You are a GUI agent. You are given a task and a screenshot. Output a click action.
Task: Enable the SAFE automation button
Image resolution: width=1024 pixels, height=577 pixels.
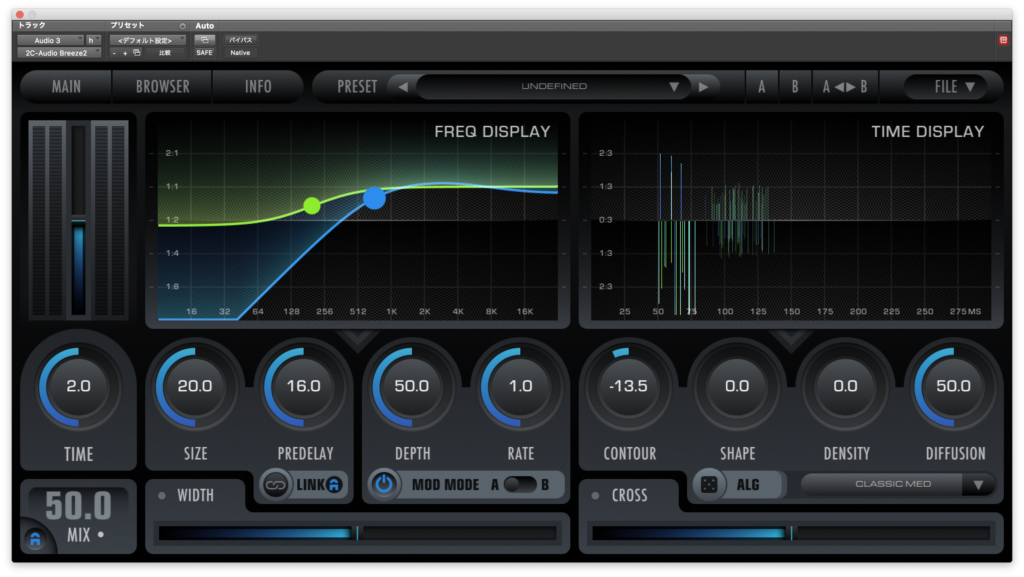coord(204,52)
